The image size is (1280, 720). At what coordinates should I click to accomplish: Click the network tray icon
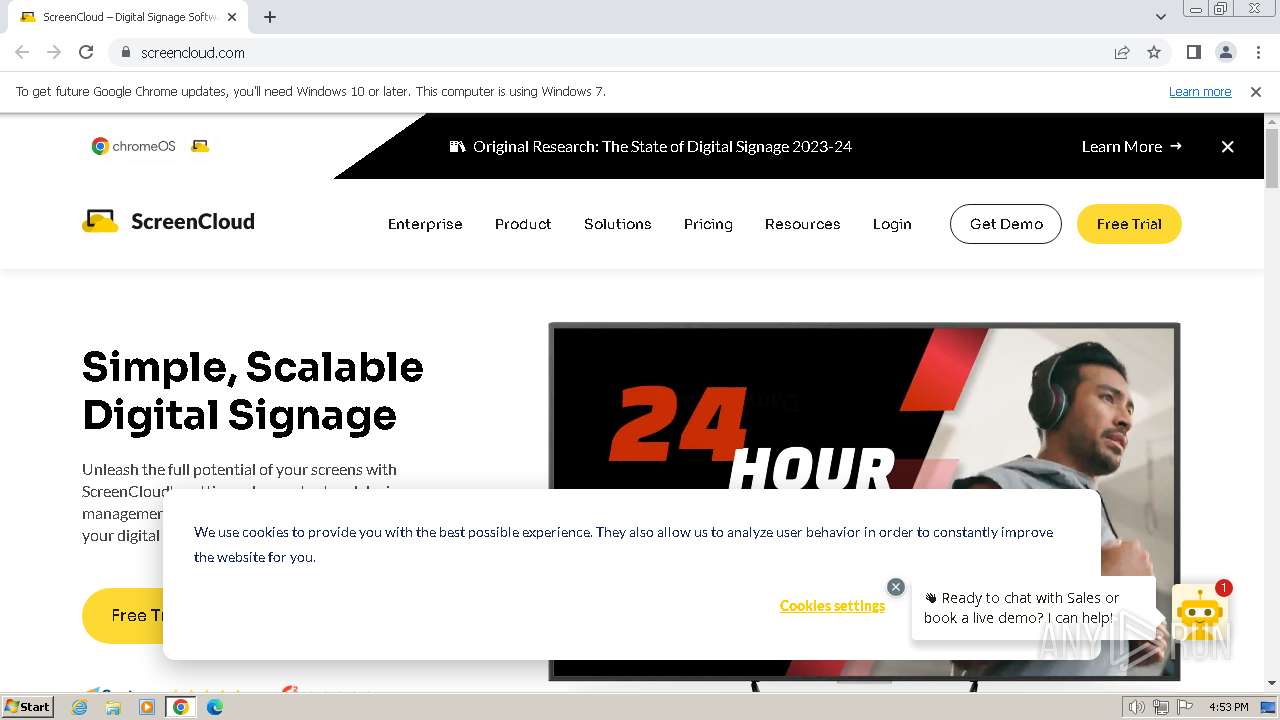coord(1161,707)
